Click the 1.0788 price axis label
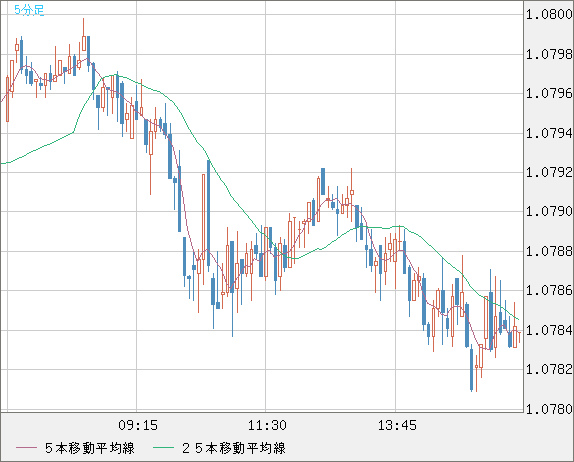574x462 pixels. 549,252
